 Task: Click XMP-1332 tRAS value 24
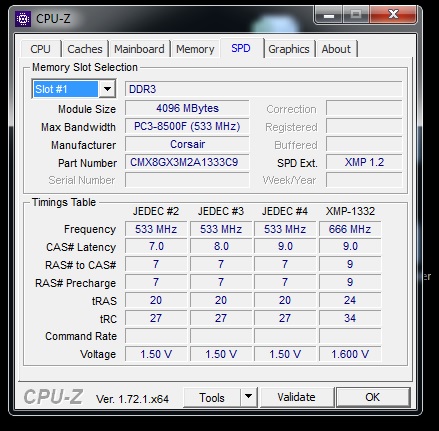(x=350, y=300)
